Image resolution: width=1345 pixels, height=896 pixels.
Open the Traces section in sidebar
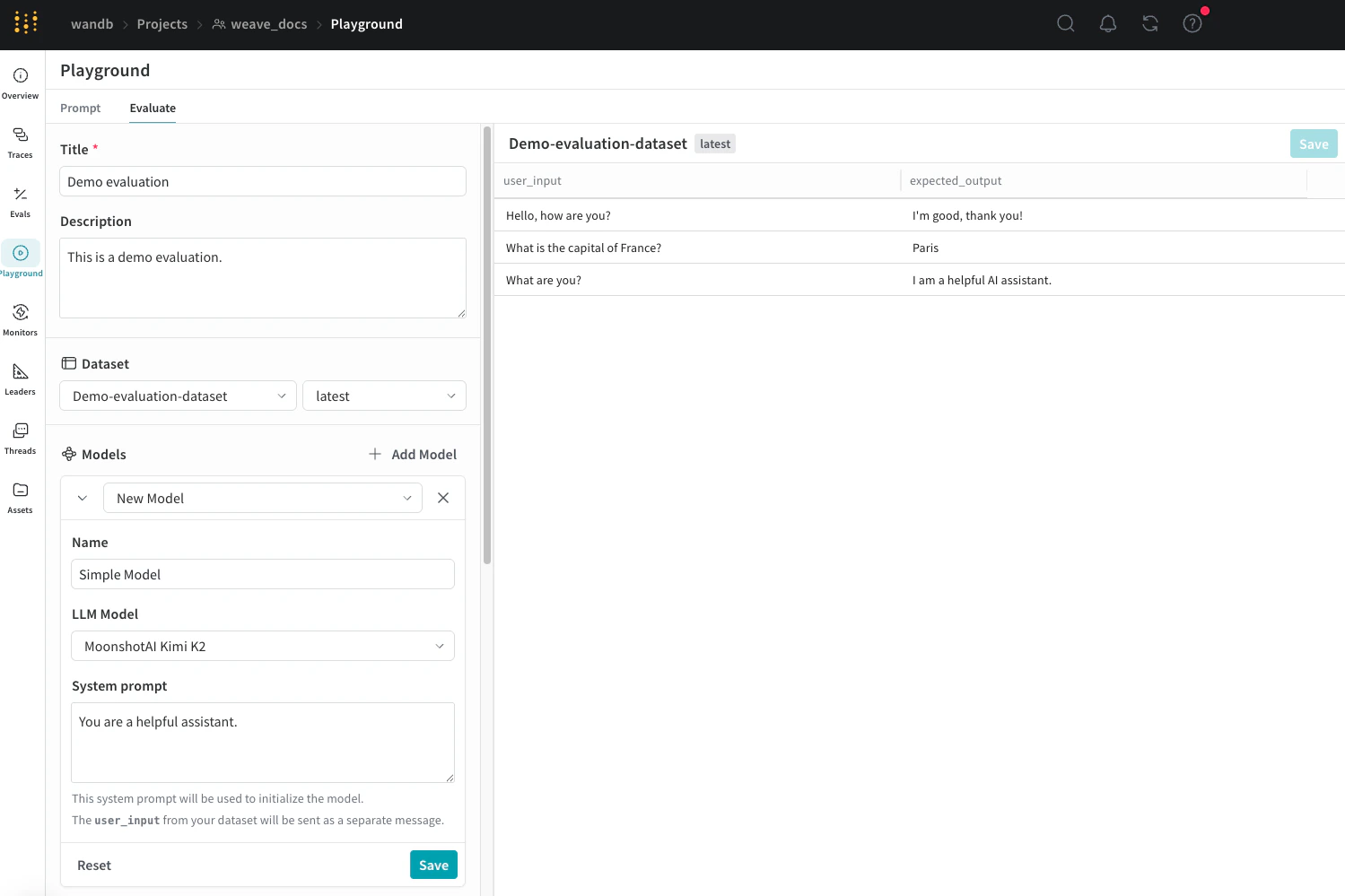click(20, 142)
